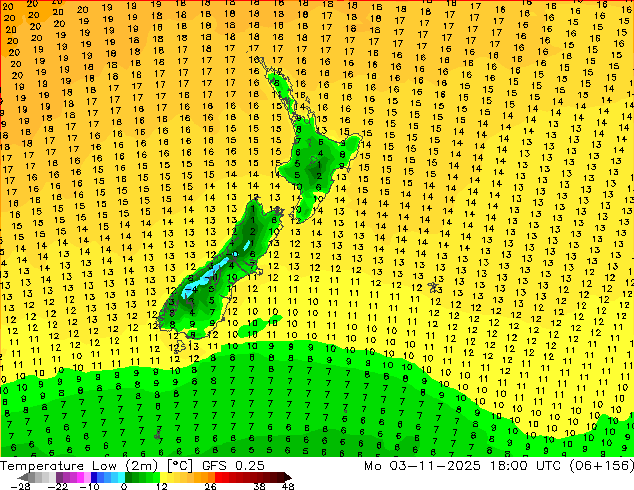Pick the gray segment of the color scale

point(32,477)
